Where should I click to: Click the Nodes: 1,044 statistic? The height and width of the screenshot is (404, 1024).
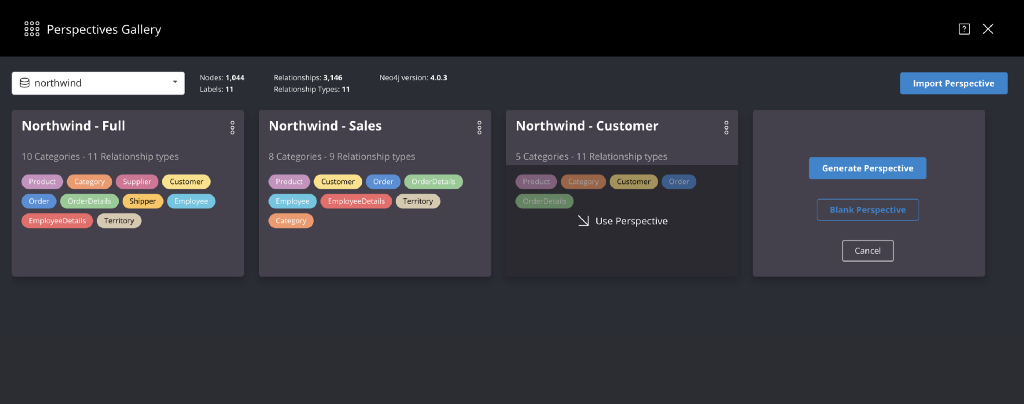pyautogui.click(x=222, y=78)
